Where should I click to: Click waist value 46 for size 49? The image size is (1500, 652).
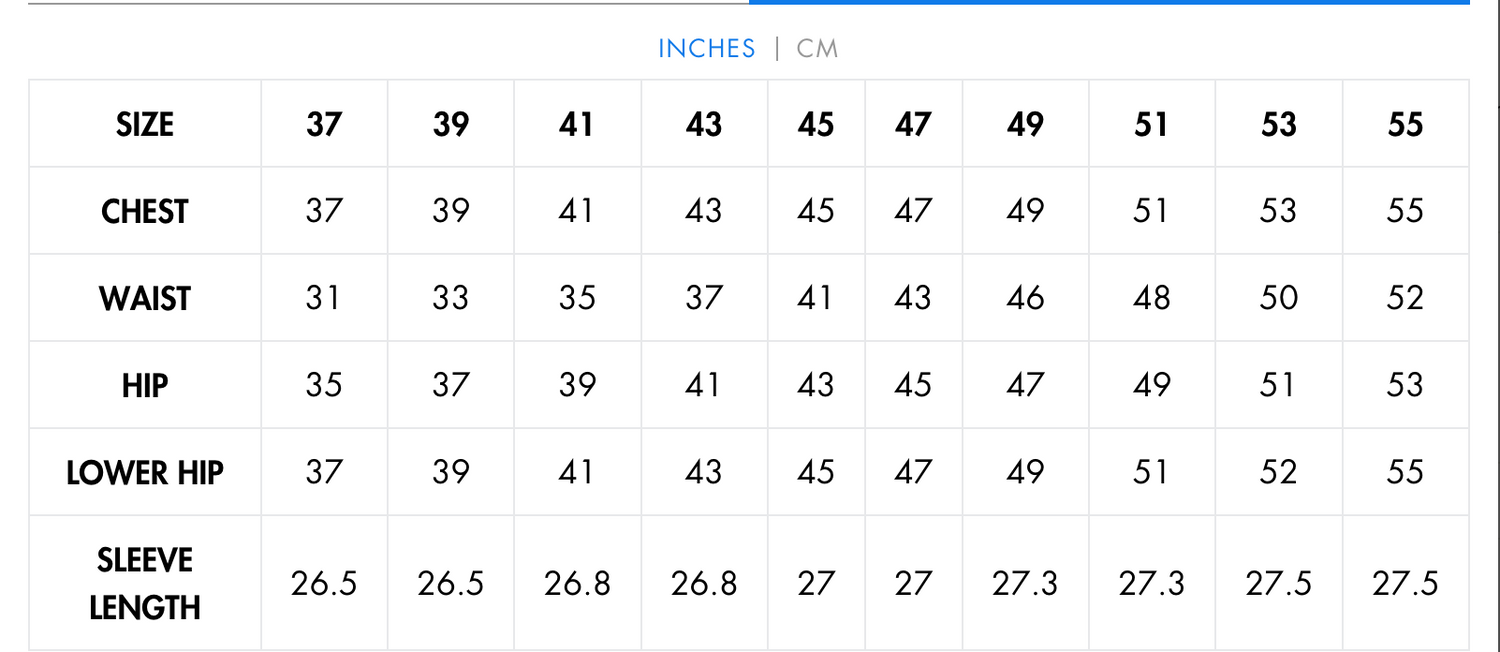pos(1025,299)
